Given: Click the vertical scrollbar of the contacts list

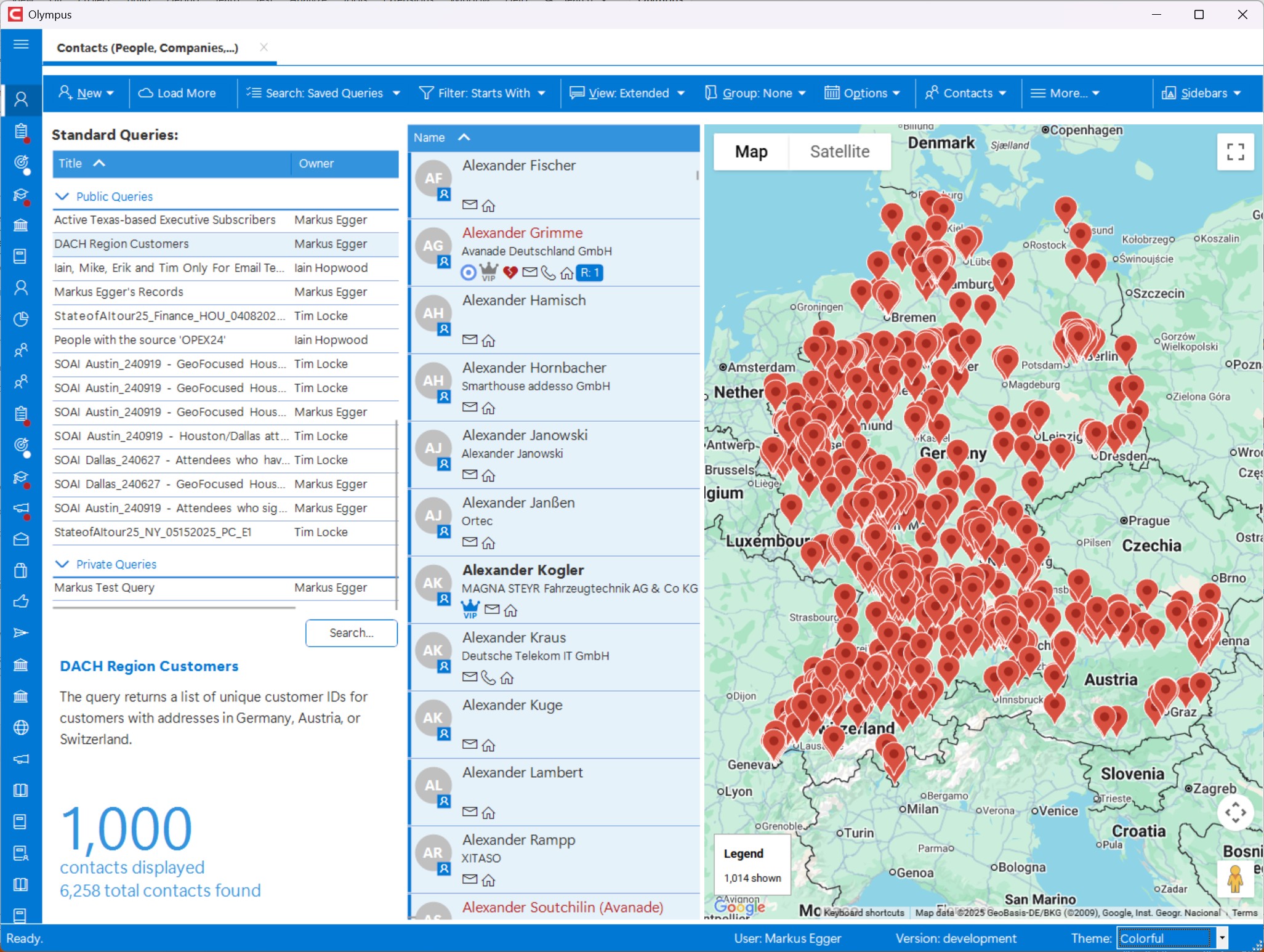Looking at the screenshot, I should pyautogui.click(x=697, y=175).
